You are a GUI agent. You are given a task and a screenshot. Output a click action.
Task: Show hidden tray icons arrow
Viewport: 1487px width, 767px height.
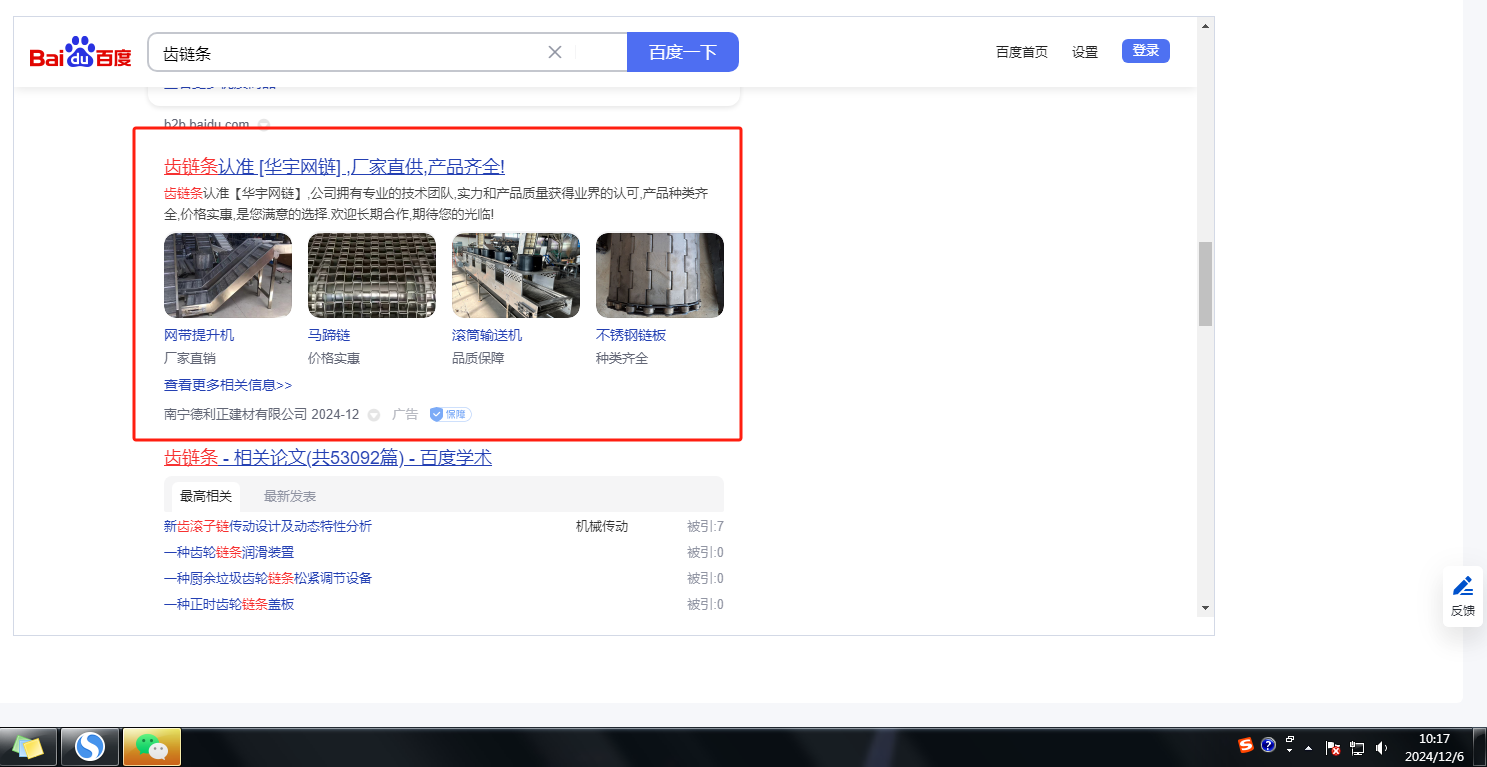pyautogui.click(x=1308, y=748)
